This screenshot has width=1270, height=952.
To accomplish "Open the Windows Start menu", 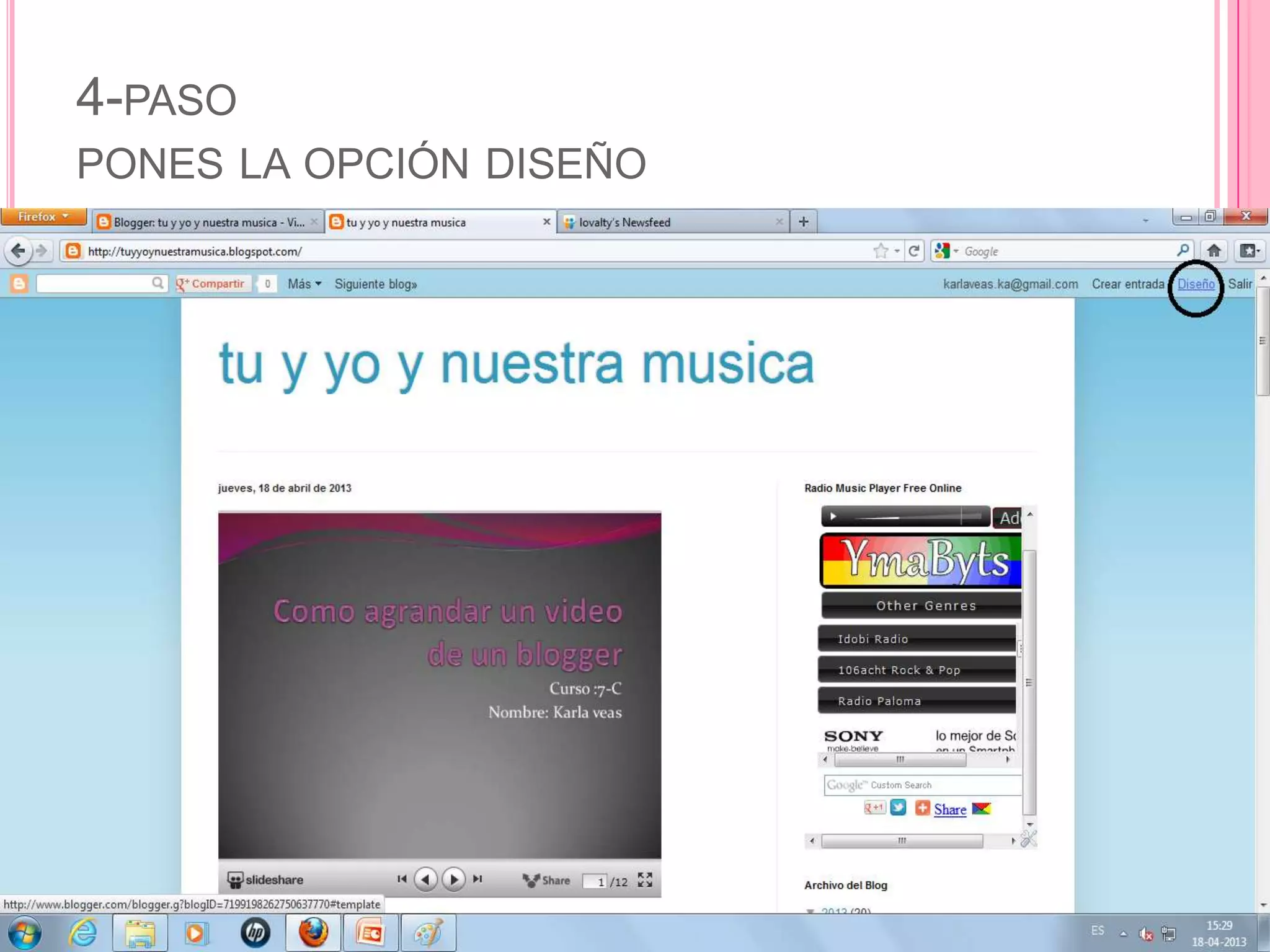I will pos(25,933).
